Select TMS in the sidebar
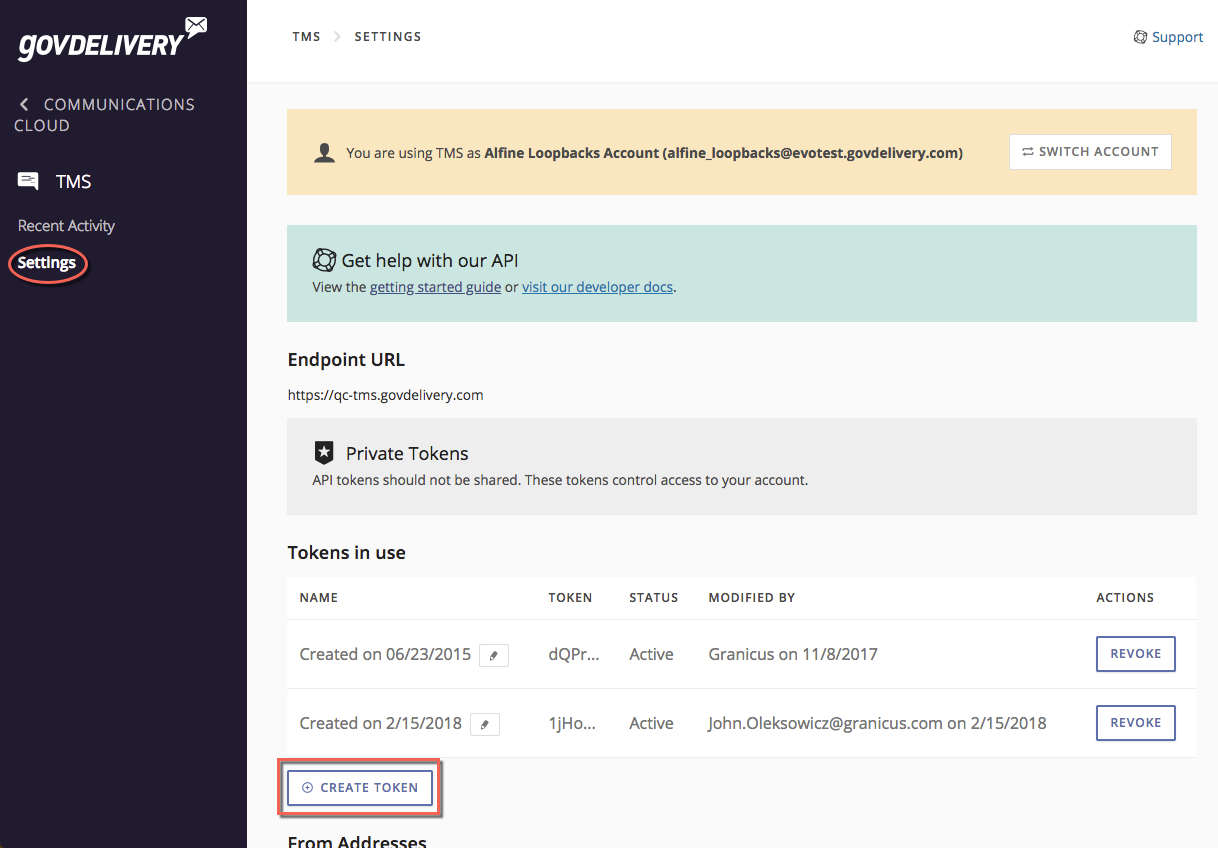The width and height of the screenshot is (1218, 848). click(74, 182)
